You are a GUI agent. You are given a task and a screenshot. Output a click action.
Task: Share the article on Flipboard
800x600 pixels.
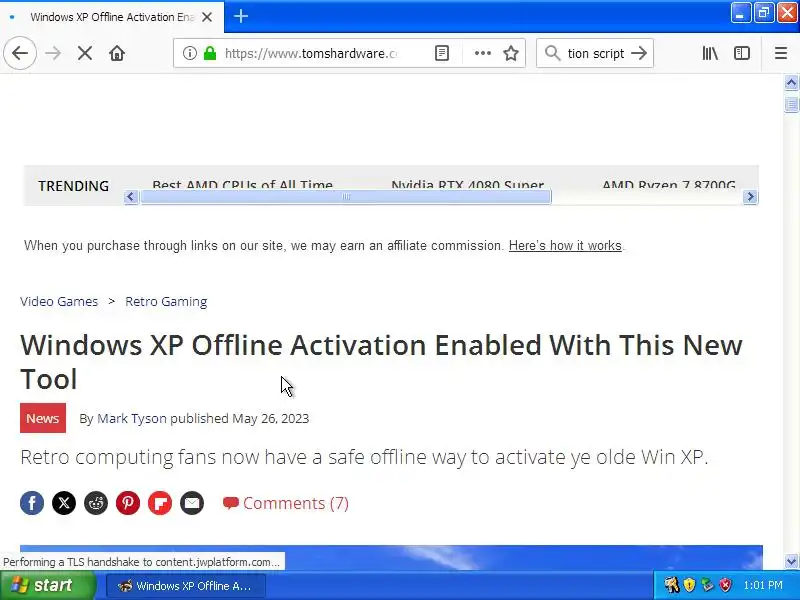(x=160, y=503)
